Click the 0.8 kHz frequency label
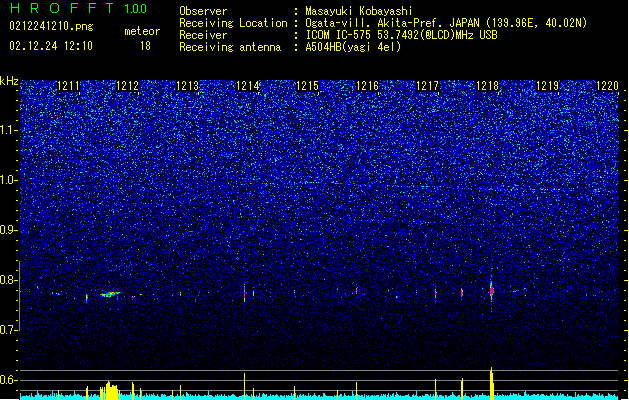The width and height of the screenshot is (629, 400). (x=9, y=280)
